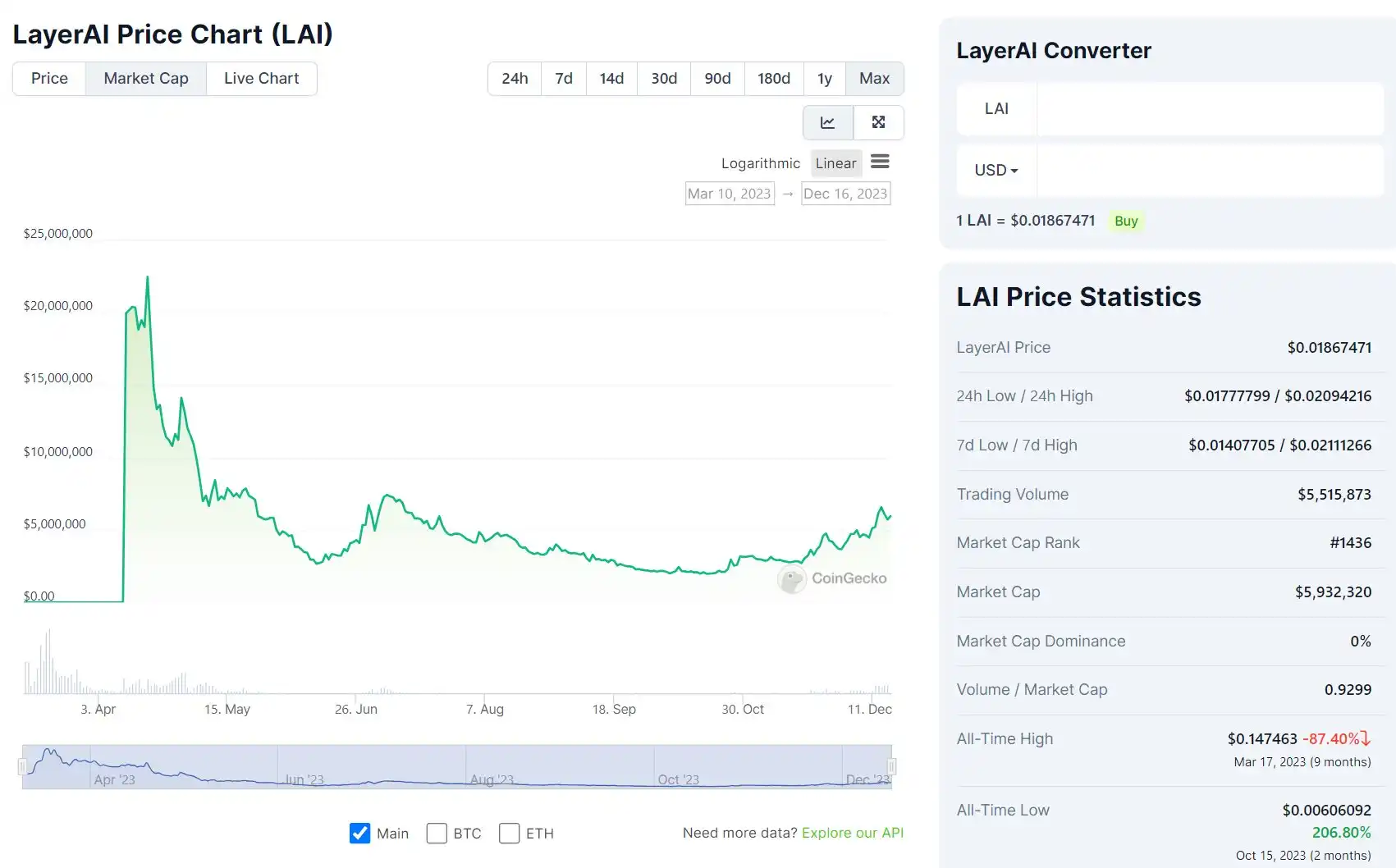1396x868 pixels.
Task: Open the chart hamburger export menu
Action: (880, 162)
